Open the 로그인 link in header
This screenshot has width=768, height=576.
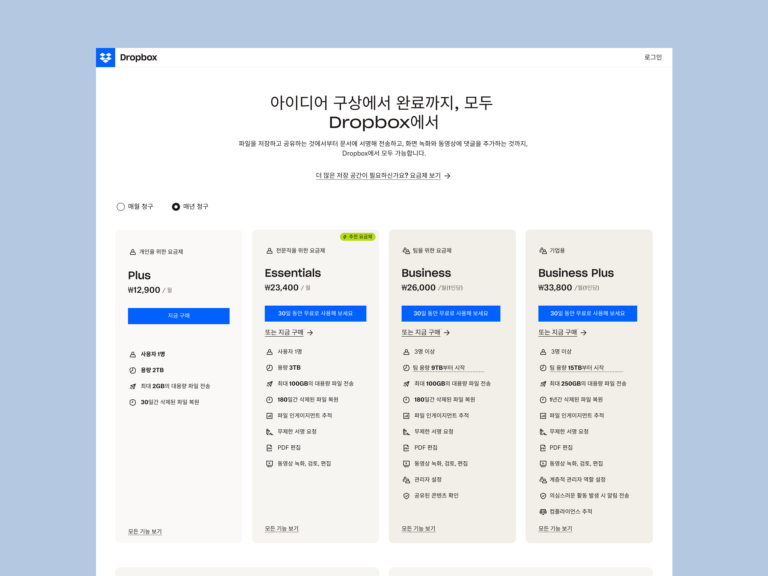click(x=652, y=57)
